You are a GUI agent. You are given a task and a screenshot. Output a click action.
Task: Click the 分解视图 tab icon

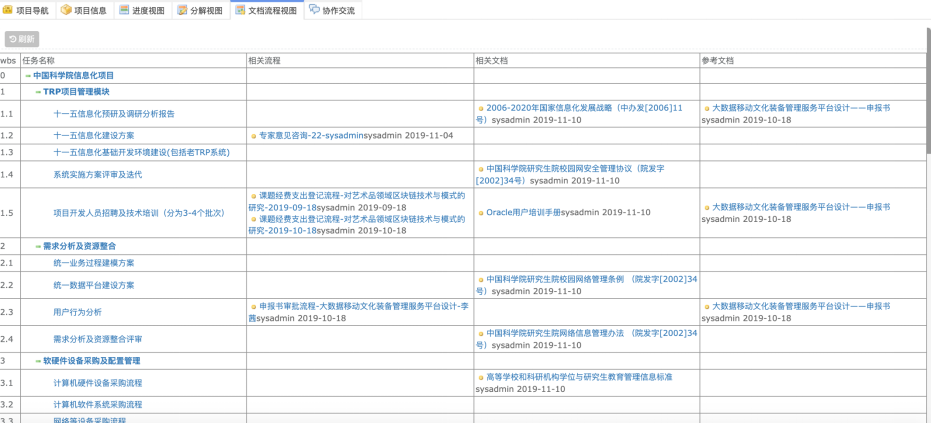coord(182,10)
